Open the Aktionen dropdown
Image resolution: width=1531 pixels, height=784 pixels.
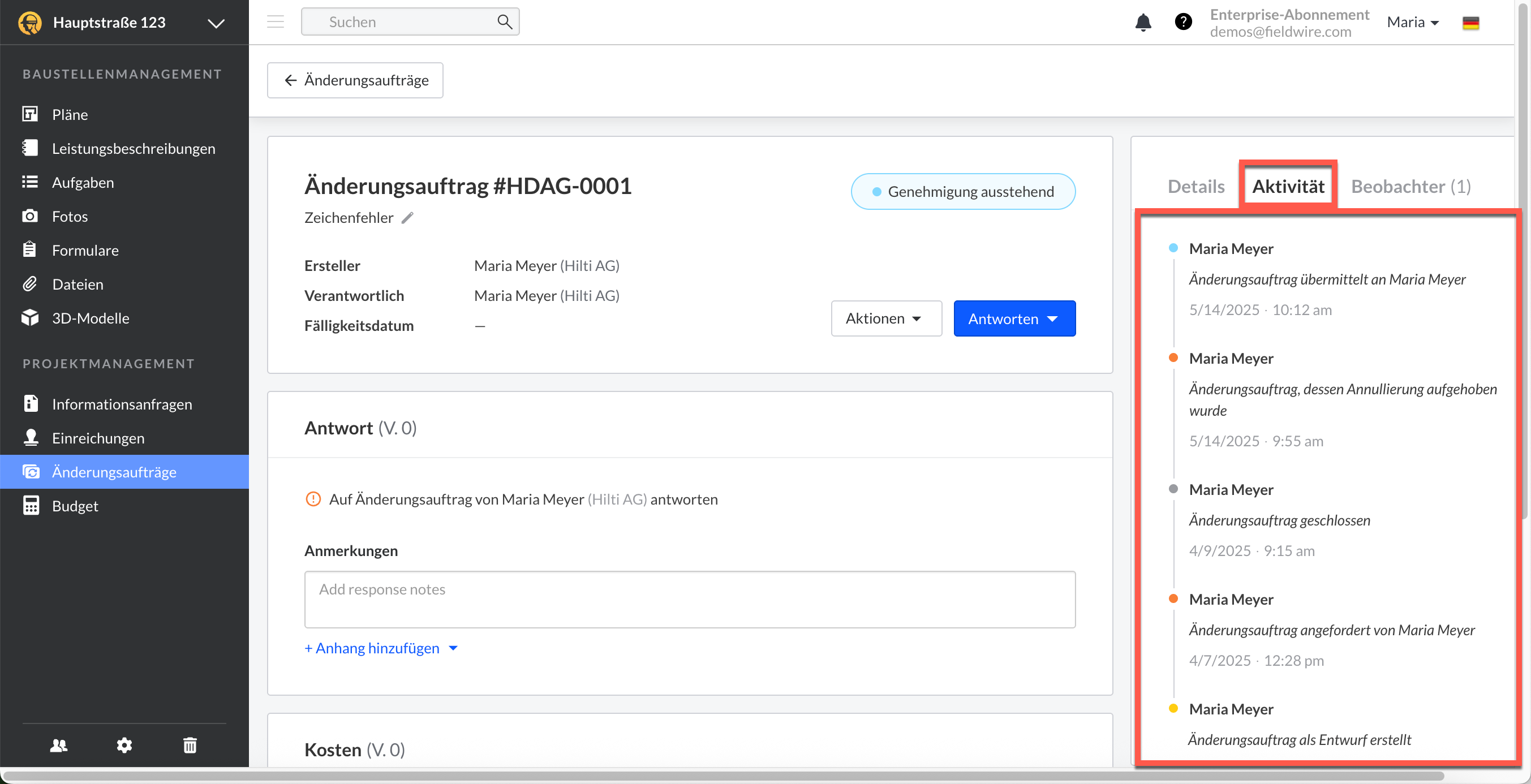[885, 318]
